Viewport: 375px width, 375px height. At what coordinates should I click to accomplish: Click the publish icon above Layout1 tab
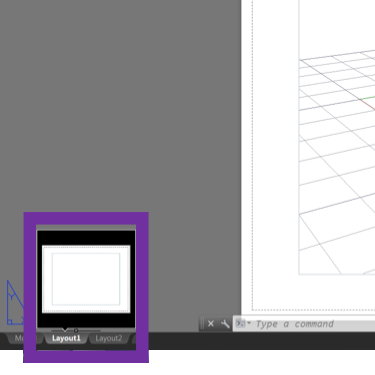pyautogui.click(x=76, y=331)
